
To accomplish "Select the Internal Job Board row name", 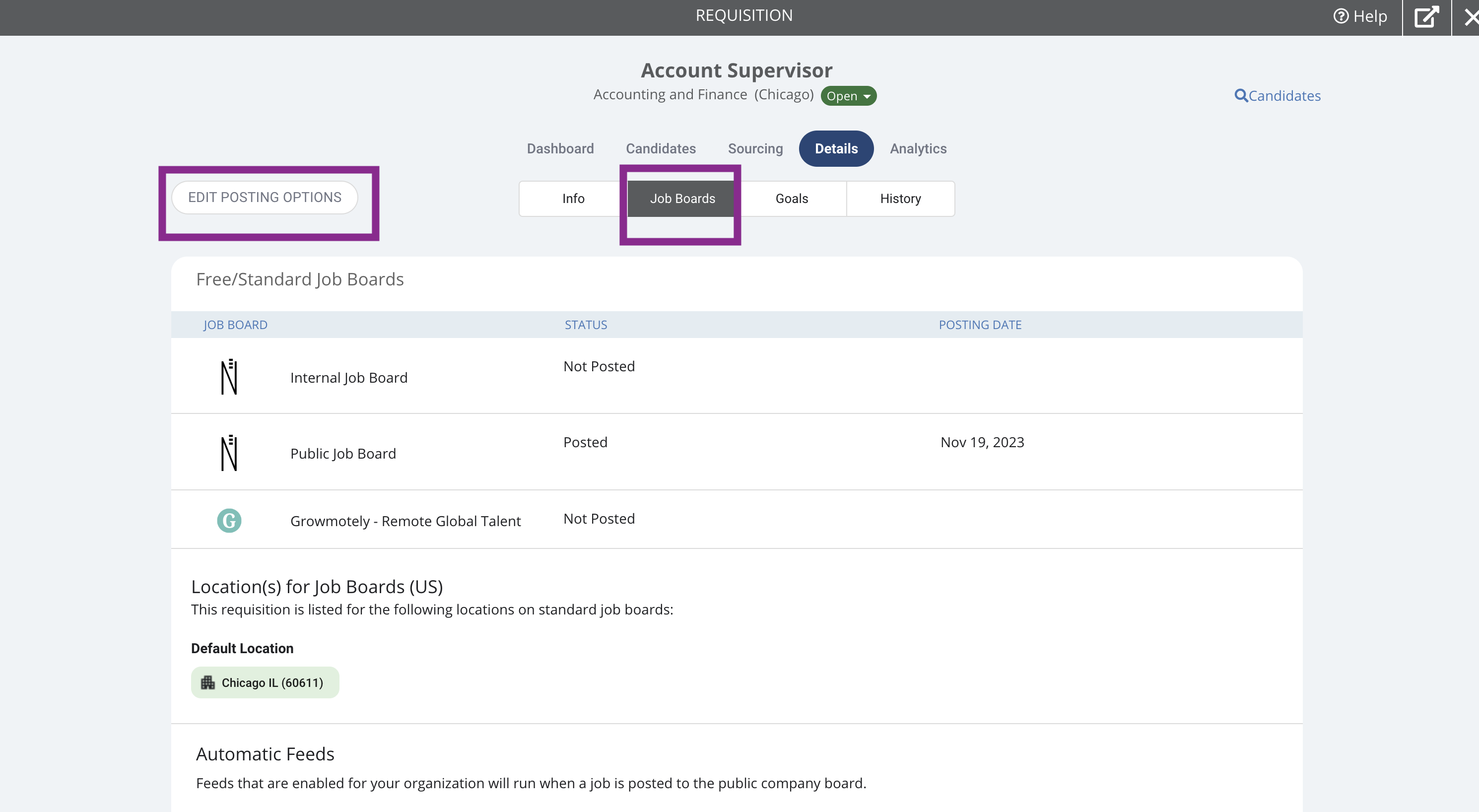I will (349, 378).
